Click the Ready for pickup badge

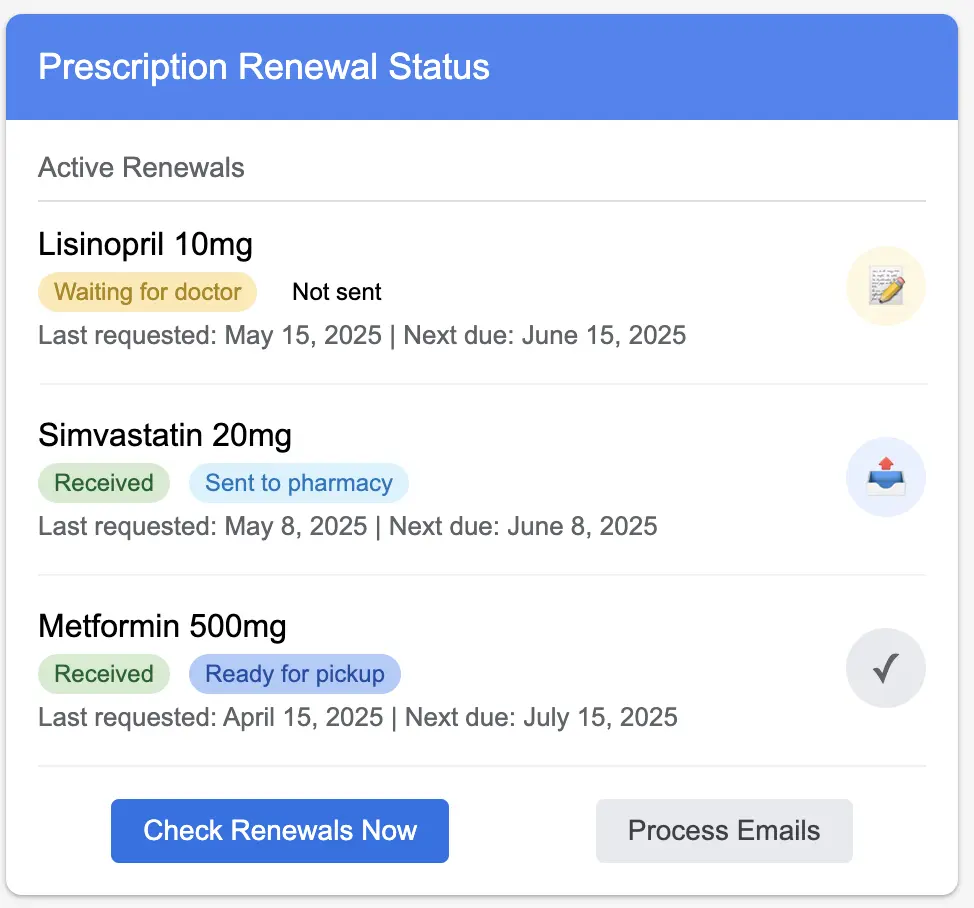(x=294, y=674)
